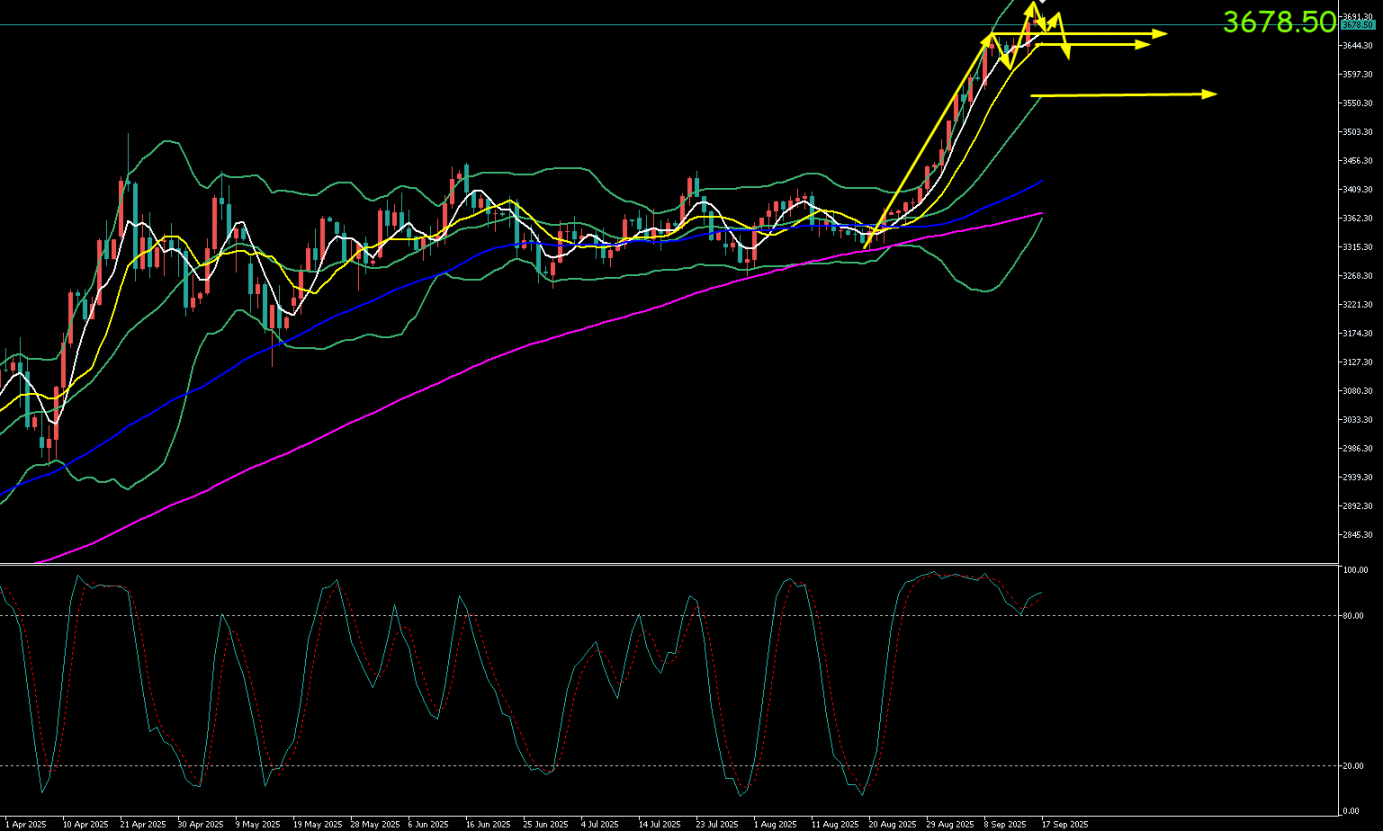This screenshot has width=1383, height=831.
Task: Click the 100.00 level on the oscillator scale
Action: tap(1355, 570)
